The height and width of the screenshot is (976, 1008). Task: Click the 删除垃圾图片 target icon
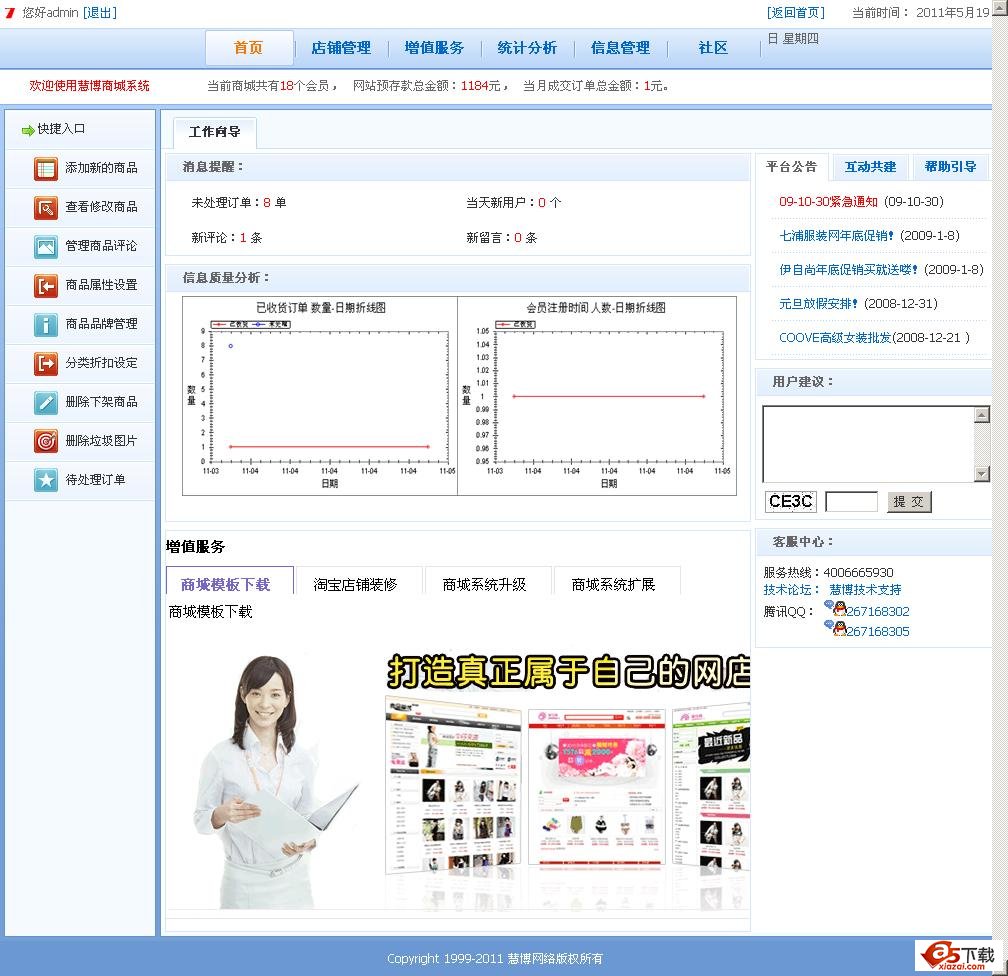pyautogui.click(x=46, y=441)
